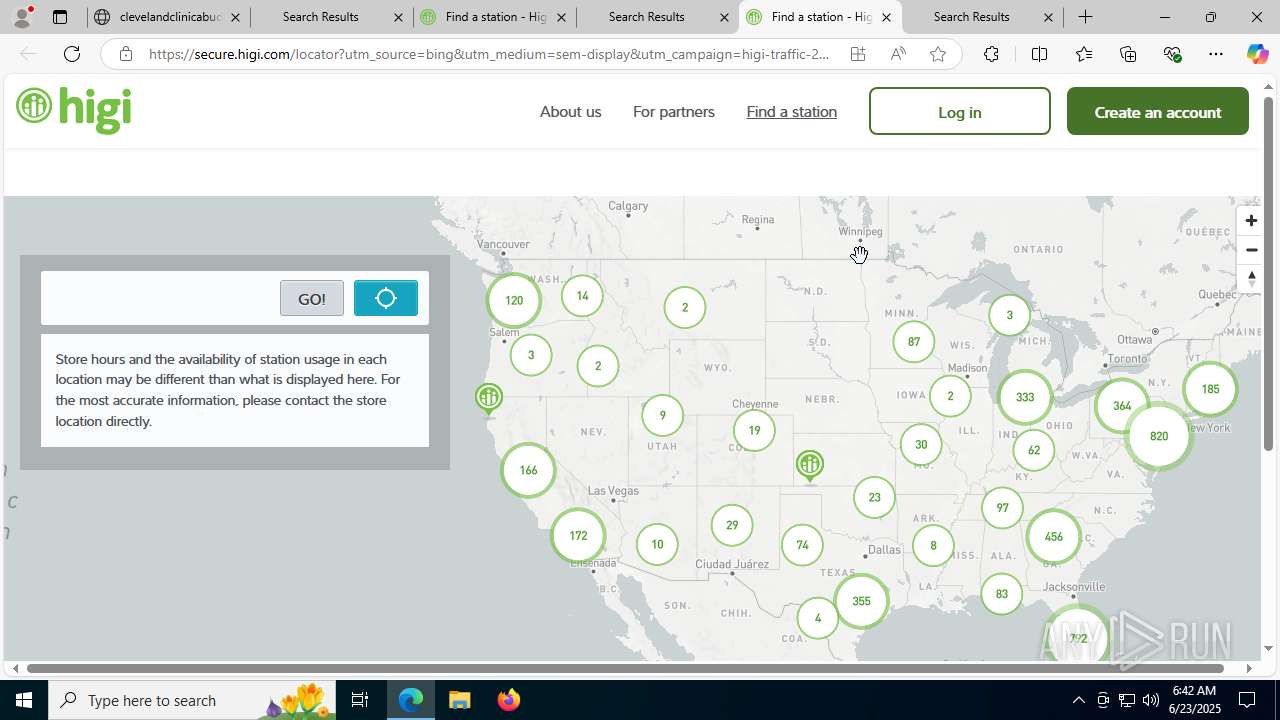
Task: Open the 87 station cluster near Minnesota
Action: pyautogui.click(x=914, y=342)
